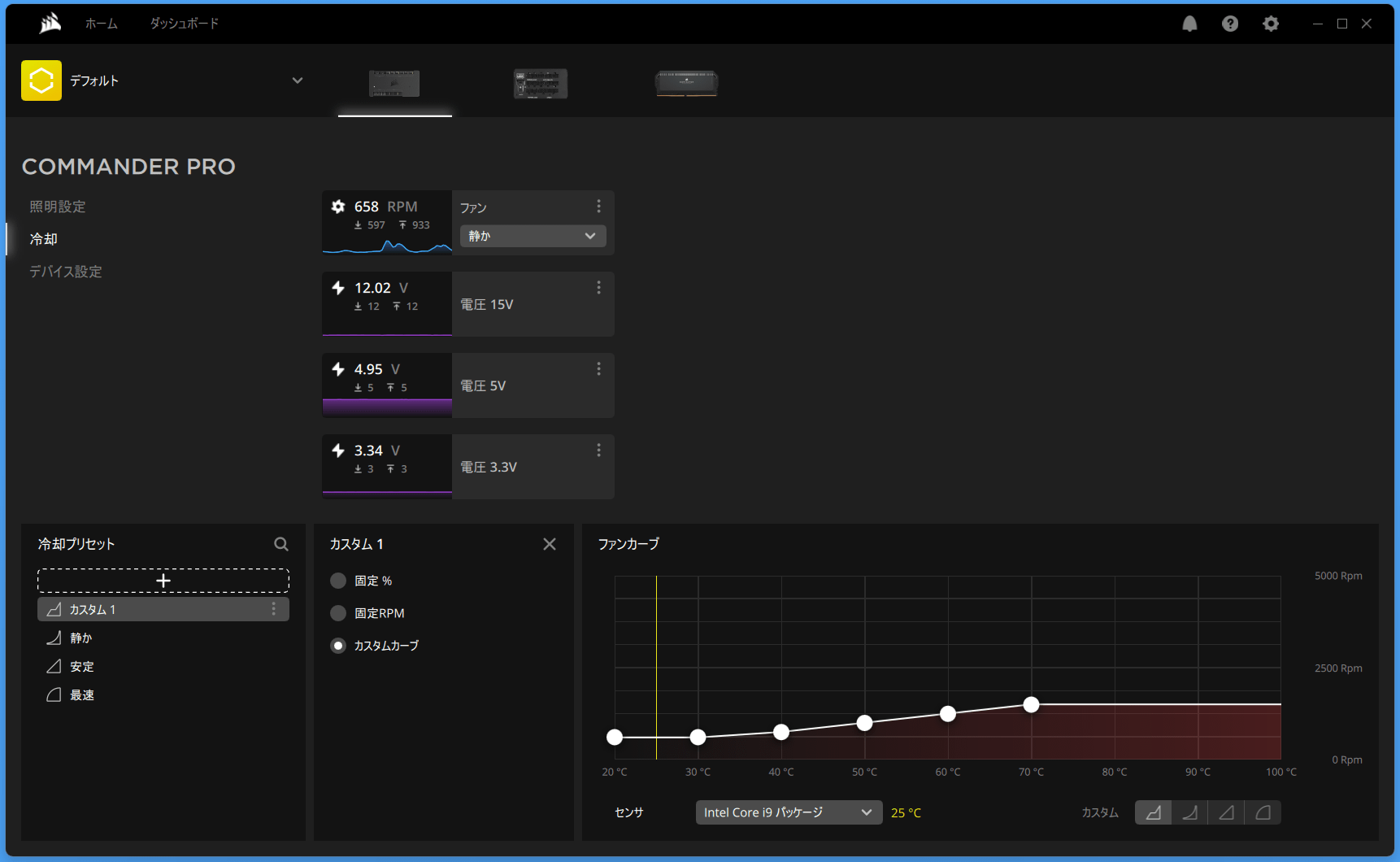This screenshot has height=862, width=1400.
Task: Go to 冷却 section
Action: 44,239
